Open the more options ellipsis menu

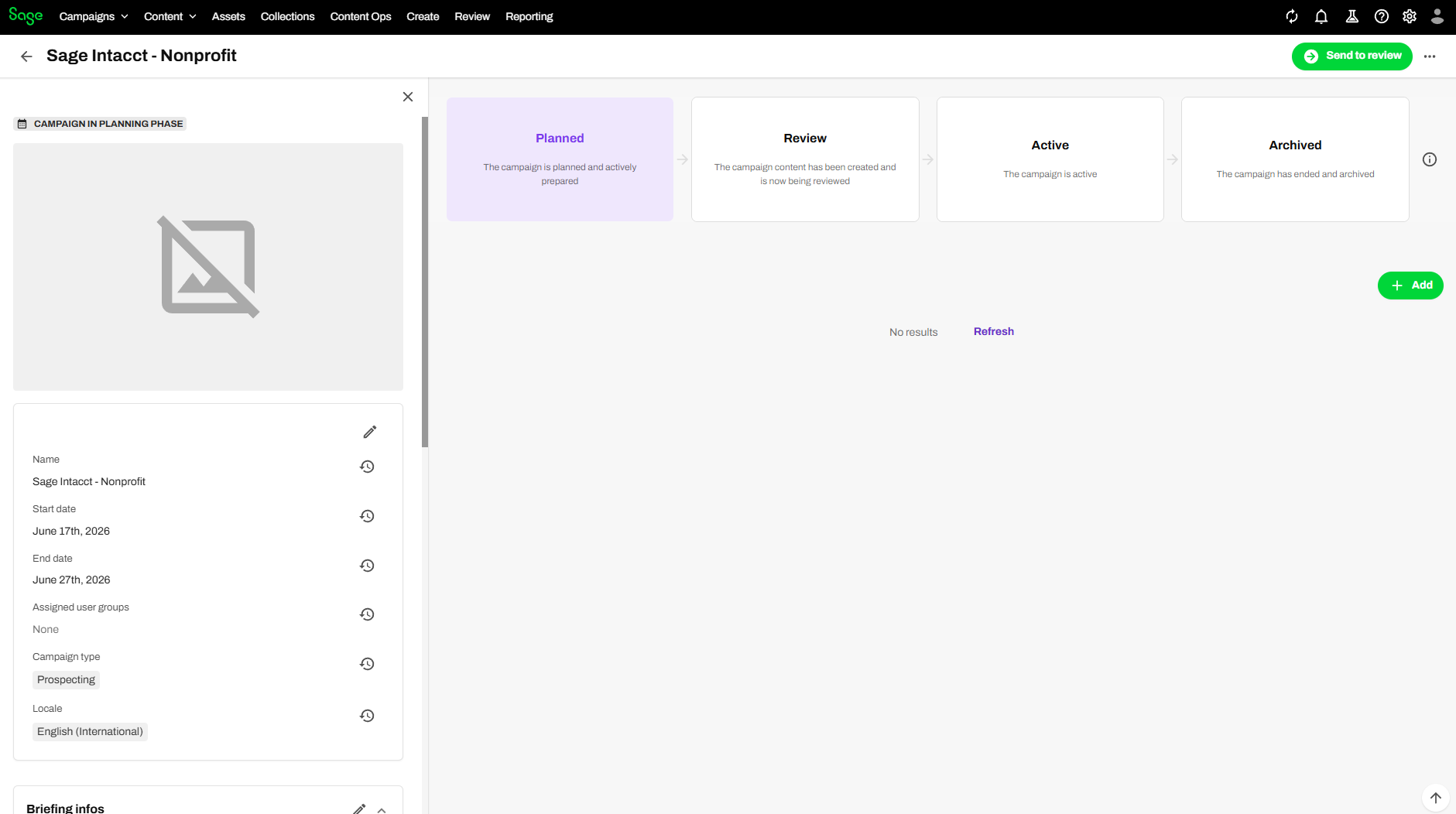(x=1430, y=56)
